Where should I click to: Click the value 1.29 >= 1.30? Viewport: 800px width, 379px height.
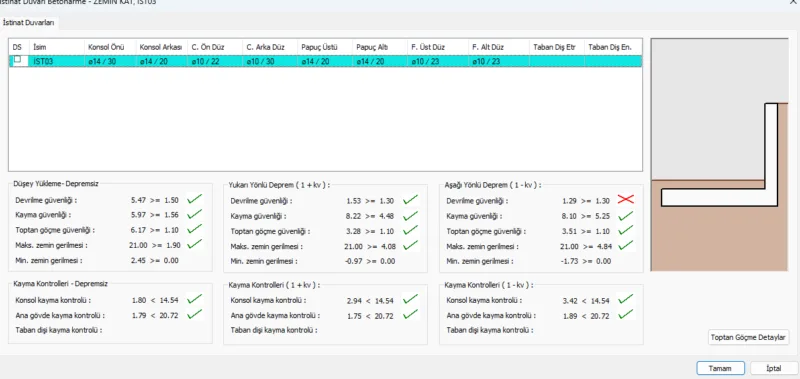pos(586,201)
